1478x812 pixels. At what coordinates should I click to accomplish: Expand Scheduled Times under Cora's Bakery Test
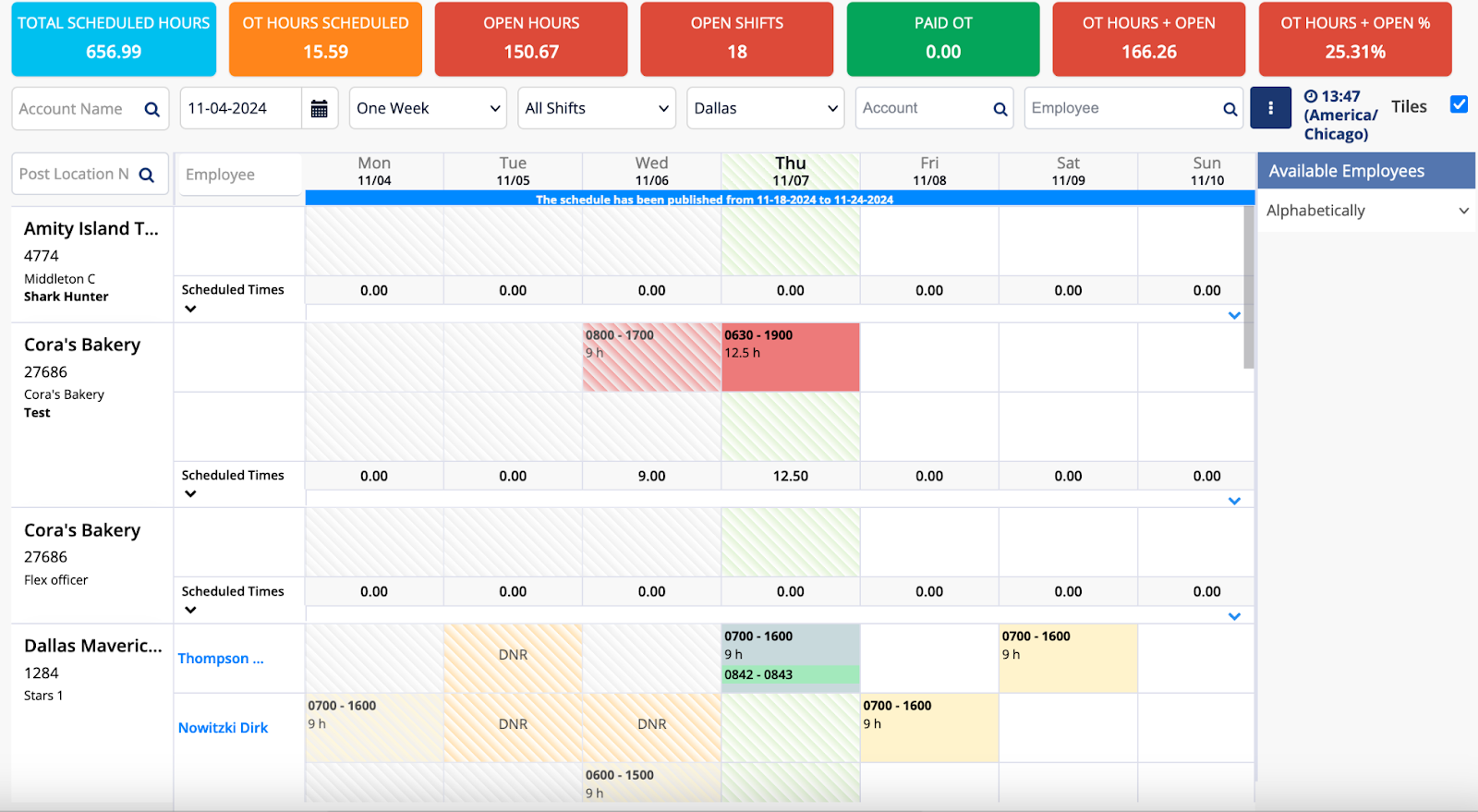point(190,493)
